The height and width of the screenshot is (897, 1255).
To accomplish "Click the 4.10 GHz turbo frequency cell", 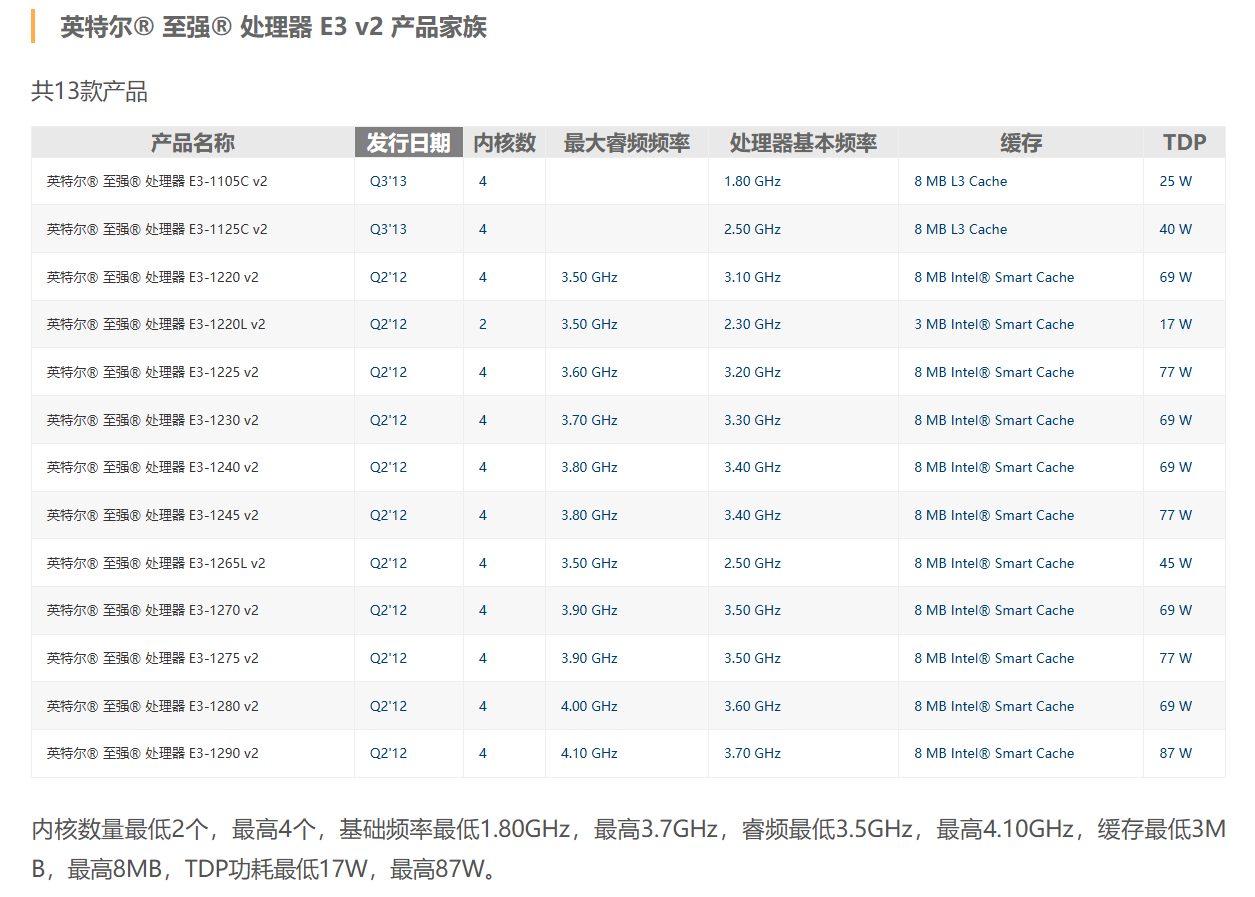I will 589,753.
